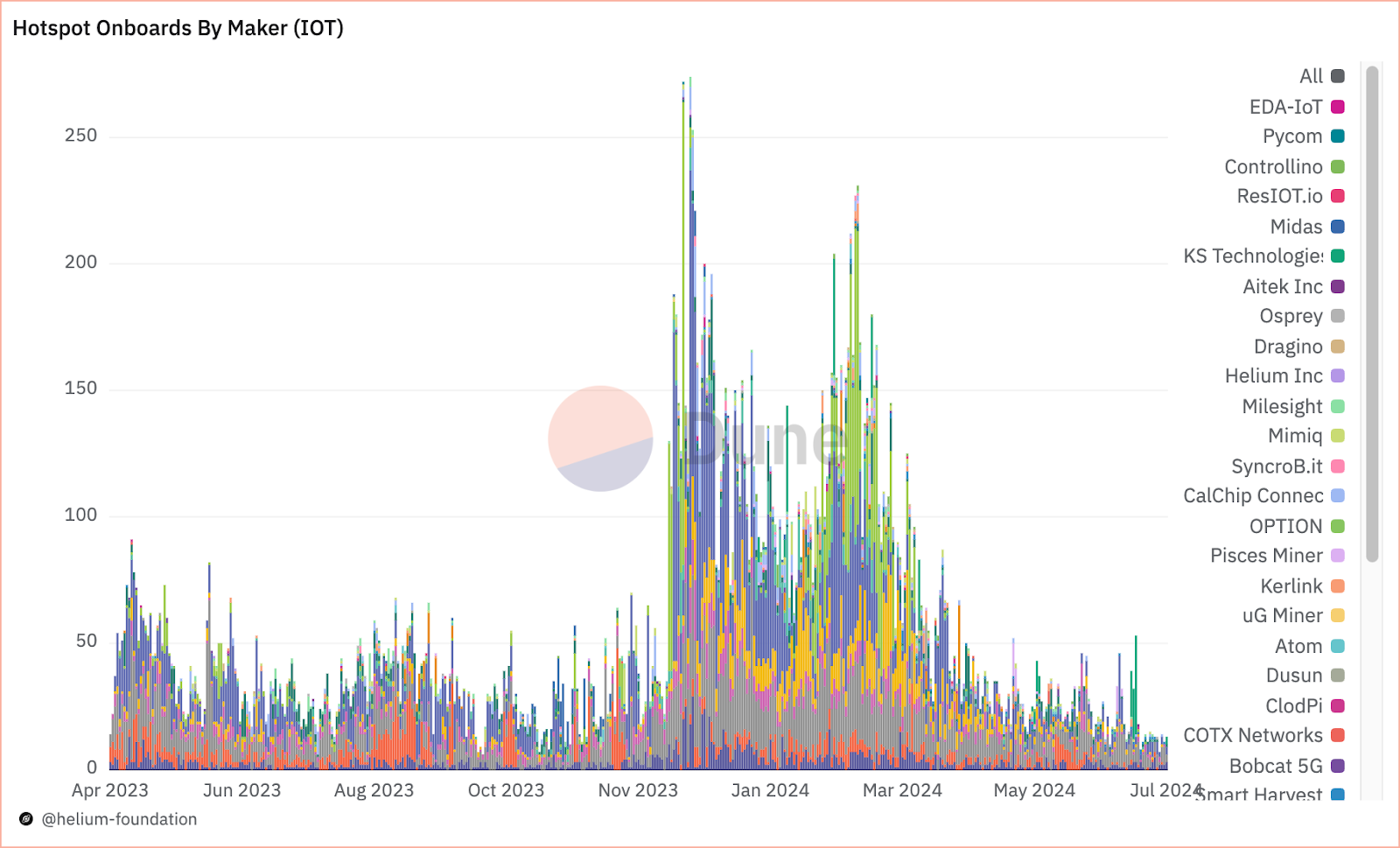Screen dimensions: 1400x848
Task: Click the Kerlink orange legend marker
Action: (1337, 586)
